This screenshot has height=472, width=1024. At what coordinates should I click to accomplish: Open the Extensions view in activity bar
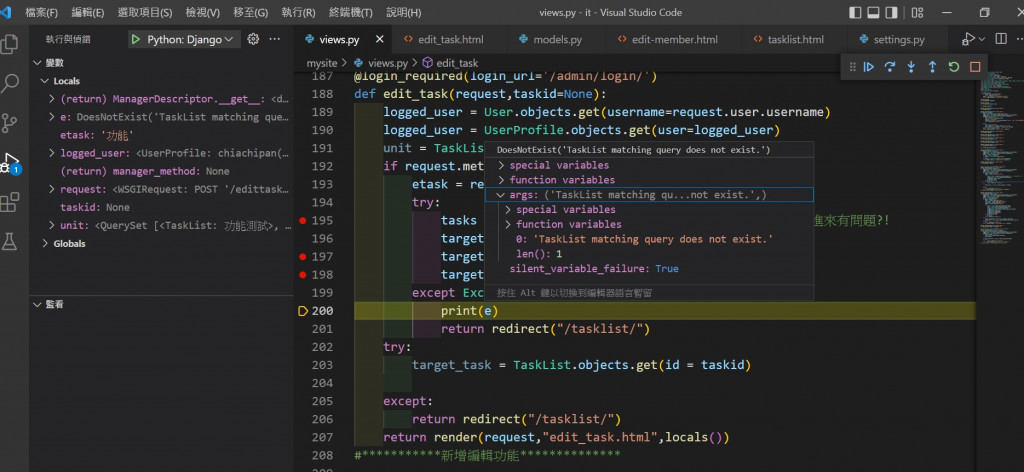(x=12, y=203)
